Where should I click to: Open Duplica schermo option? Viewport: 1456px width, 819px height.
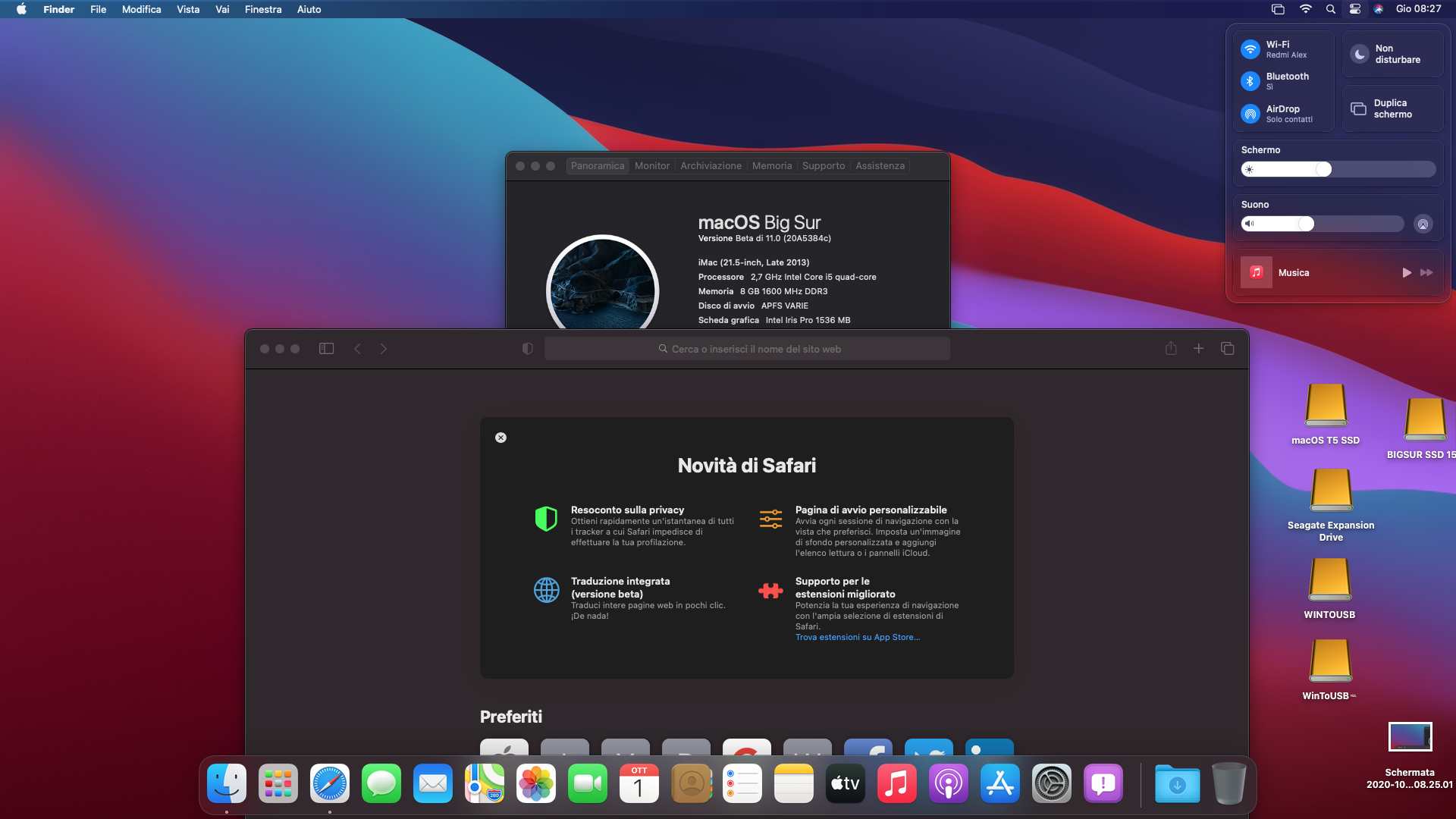[1392, 108]
